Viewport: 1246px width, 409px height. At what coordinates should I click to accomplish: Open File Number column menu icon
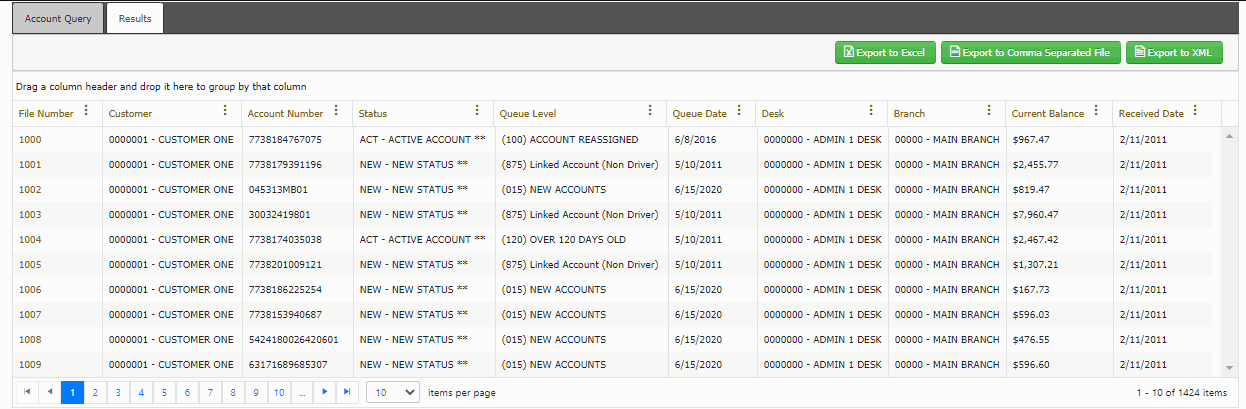coord(86,112)
